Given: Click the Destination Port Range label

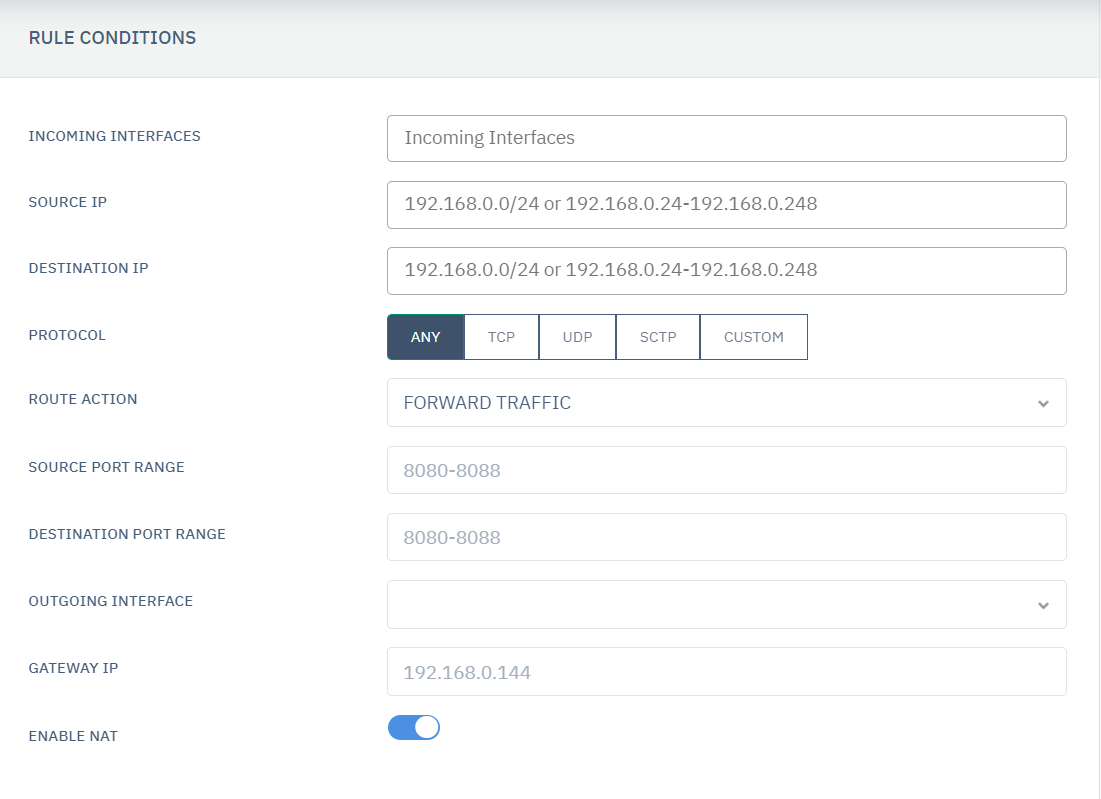Looking at the screenshot, I should (x=127, y=534).
